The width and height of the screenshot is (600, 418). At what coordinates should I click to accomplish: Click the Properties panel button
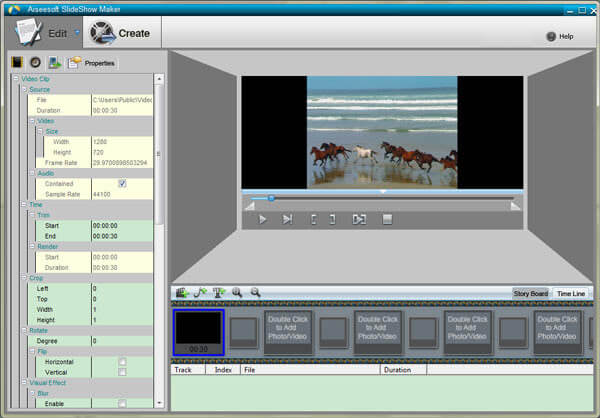pos(91,63)
